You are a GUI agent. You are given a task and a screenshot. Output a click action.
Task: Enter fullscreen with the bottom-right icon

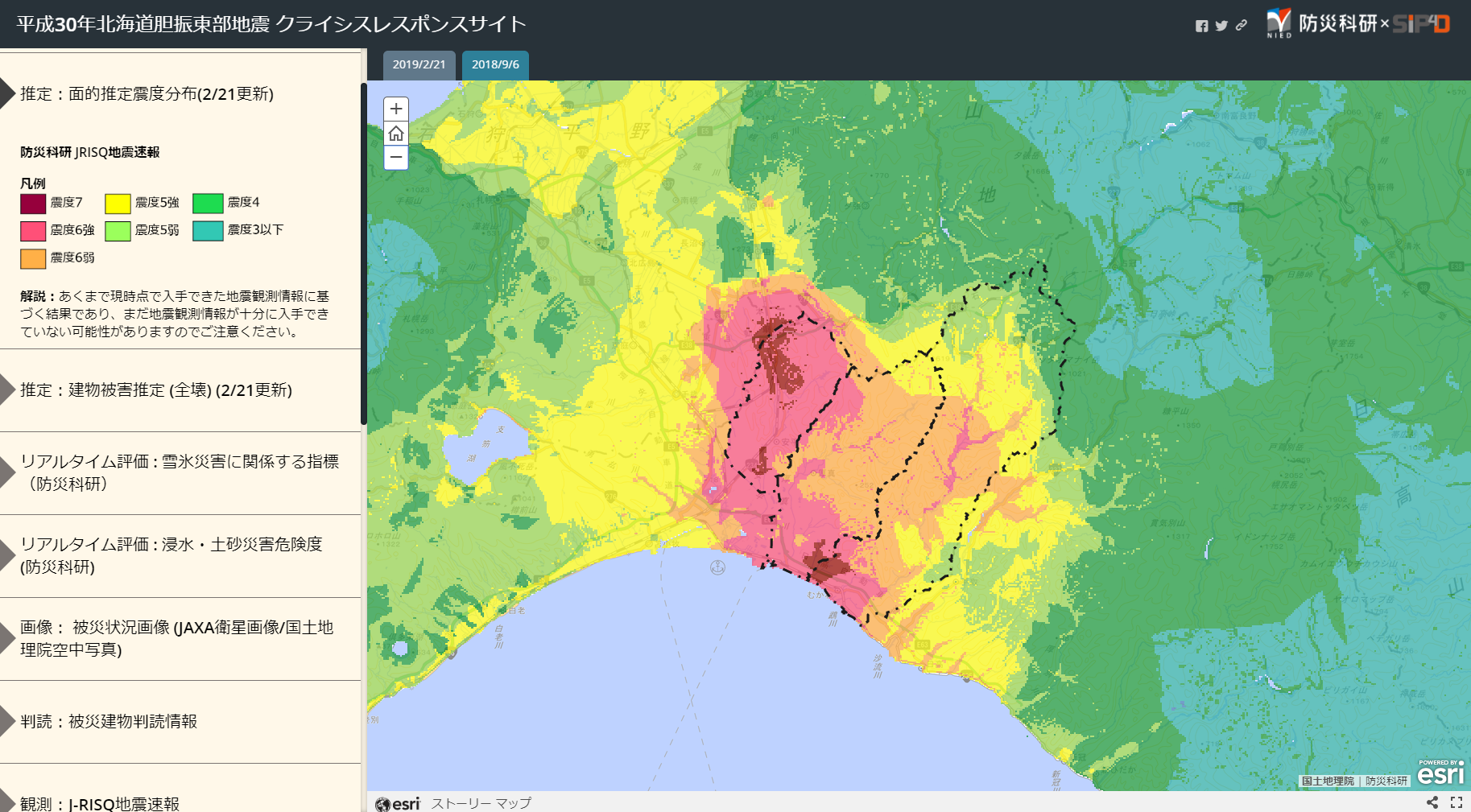pyautogui.click(x=1457, y=802)
